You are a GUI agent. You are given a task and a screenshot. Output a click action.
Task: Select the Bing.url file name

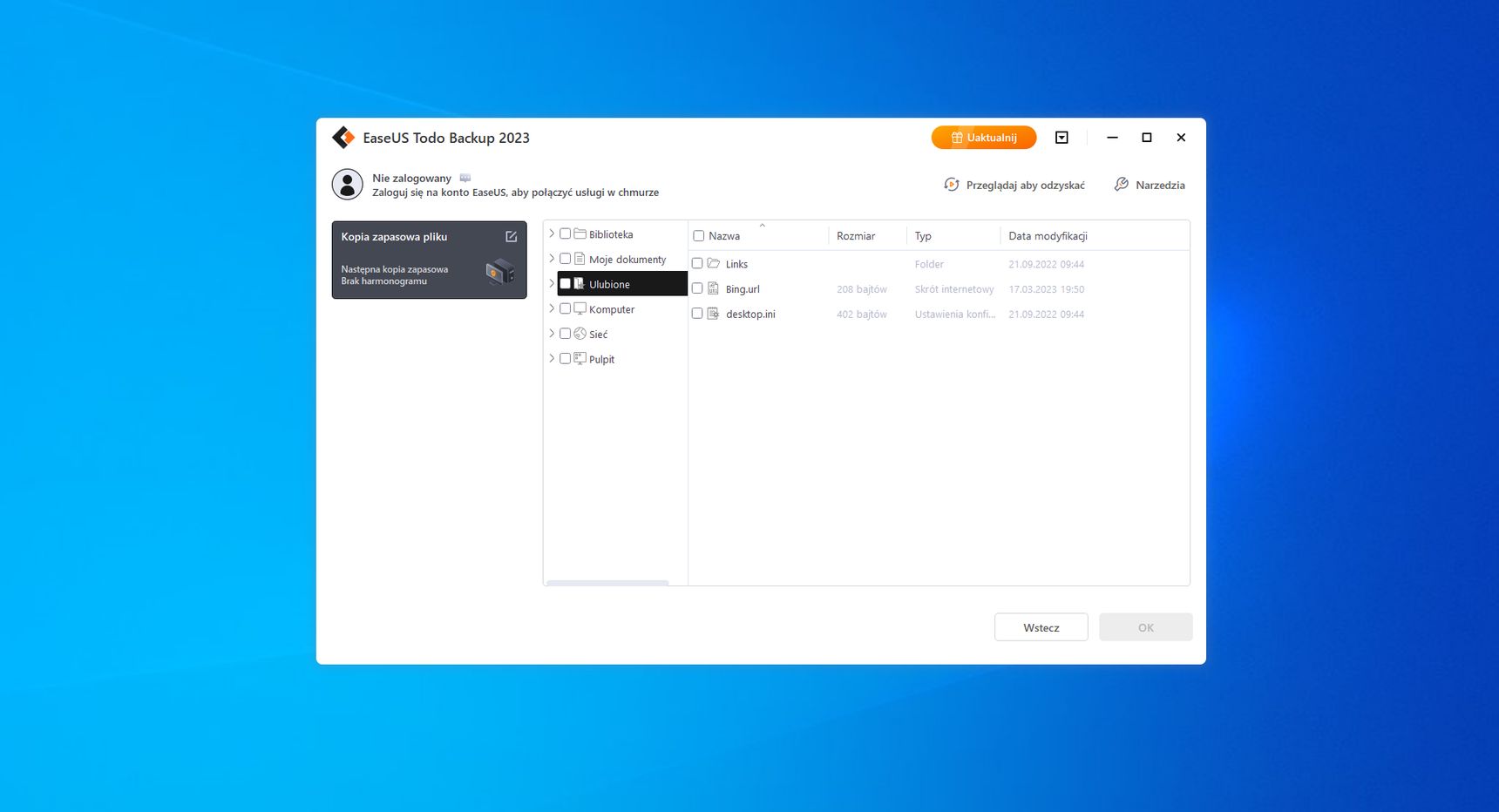click(743, 289)
